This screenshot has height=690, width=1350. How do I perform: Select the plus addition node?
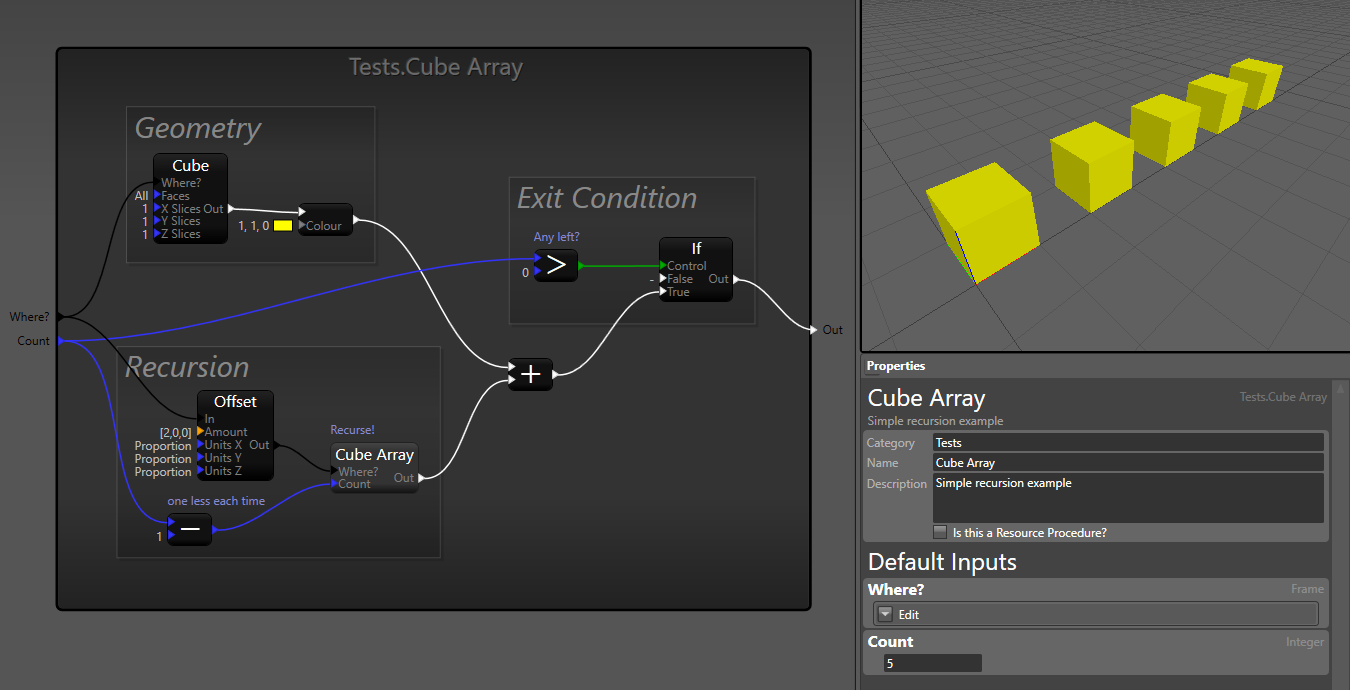[531, 374]
